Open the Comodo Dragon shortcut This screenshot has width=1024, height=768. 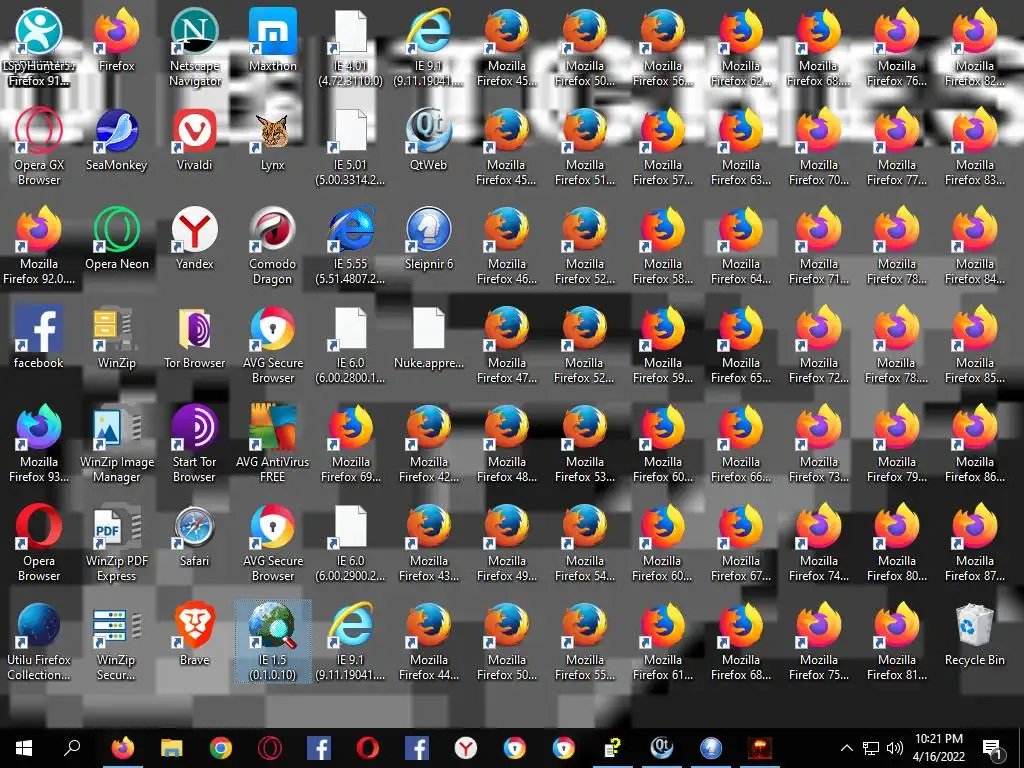point(272,246)
